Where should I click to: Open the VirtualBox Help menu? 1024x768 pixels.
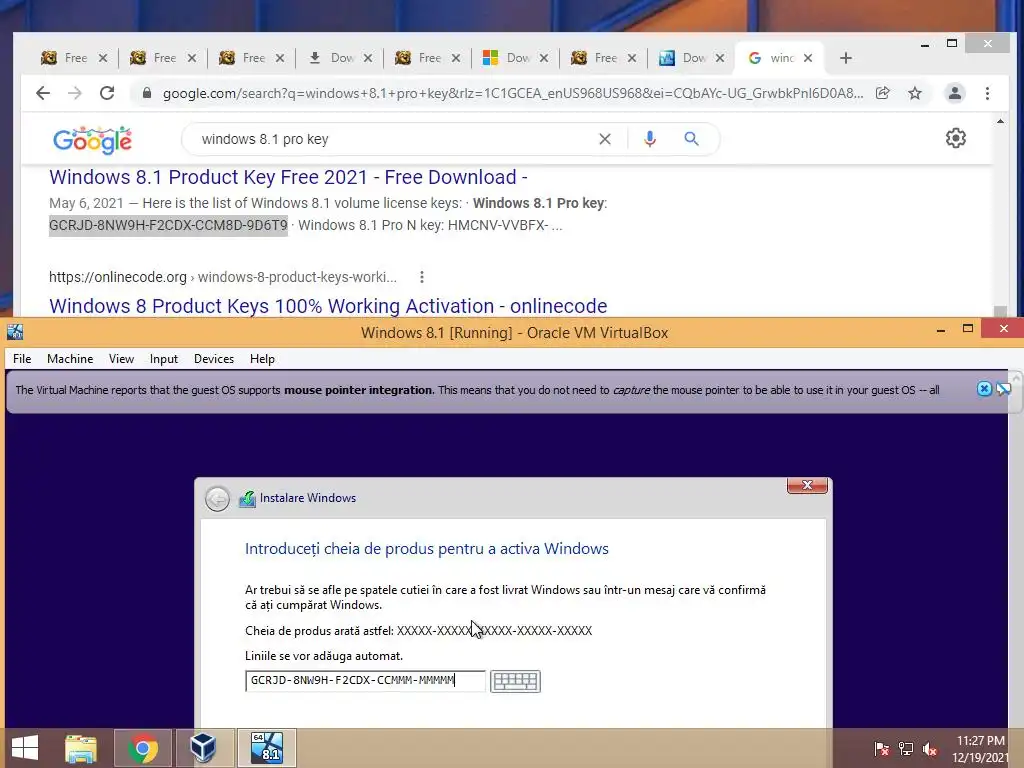262,359
